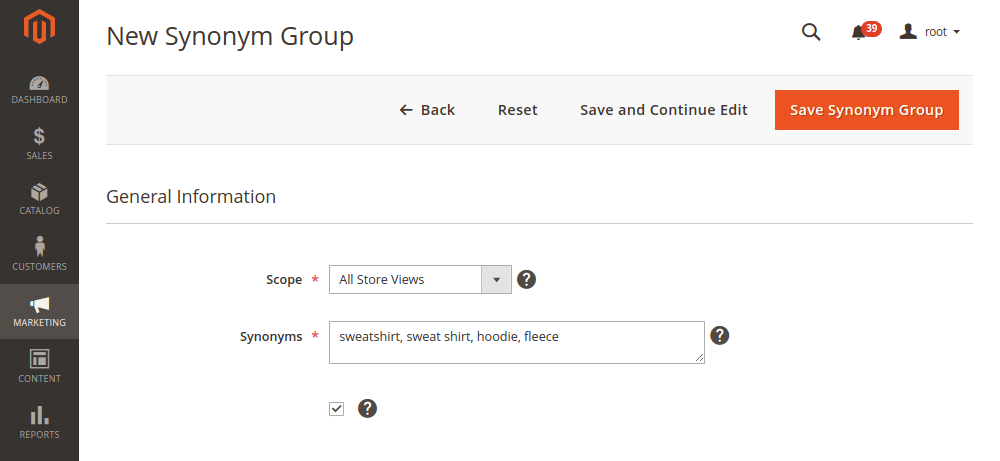Click into the Synonyms text area
This screenshot has width=1000, height=461.
(517, 342)
